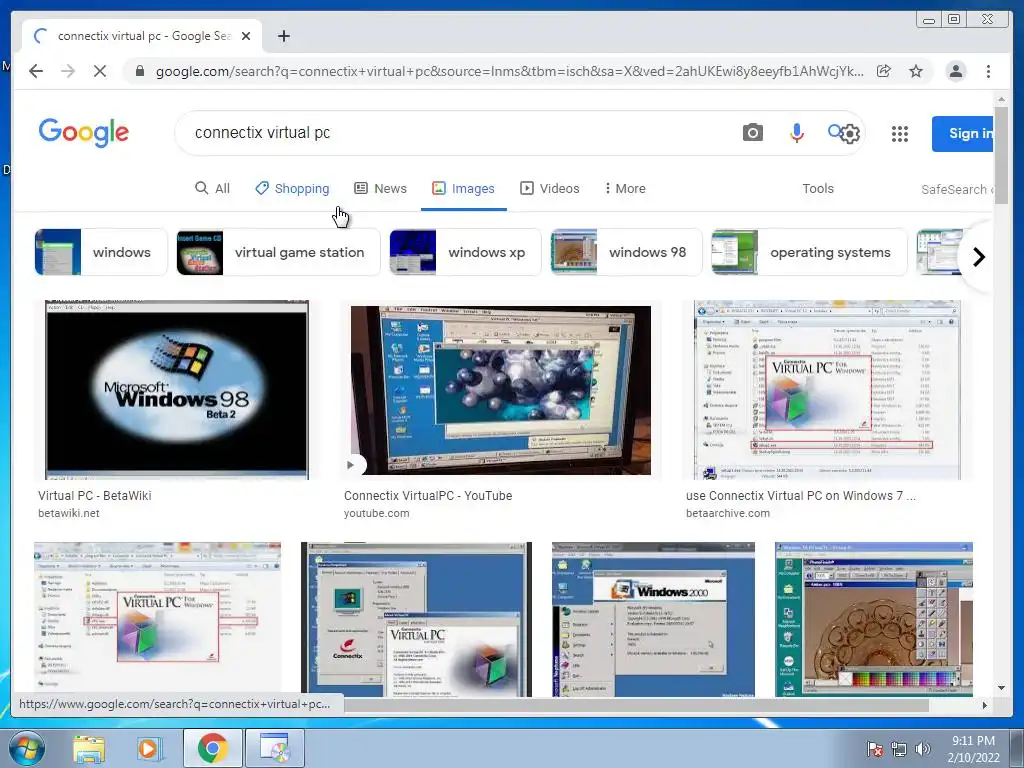Click the SafeSearch setting
This screenshot has width=1024, height=768.
(x=957, y=189)
